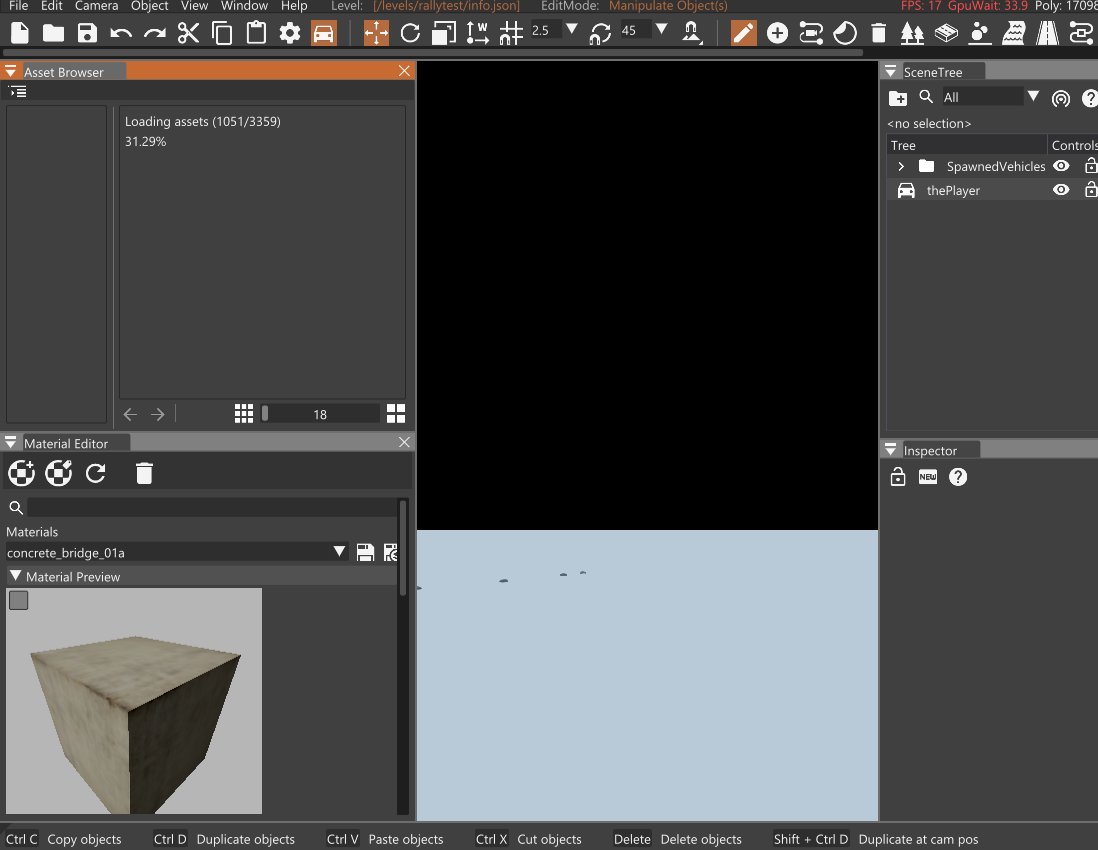The height and width of the screenshot is (850, 1098).
Task: Open the rotation snap angle dropdown arrow
Action: tap(662, 29)
